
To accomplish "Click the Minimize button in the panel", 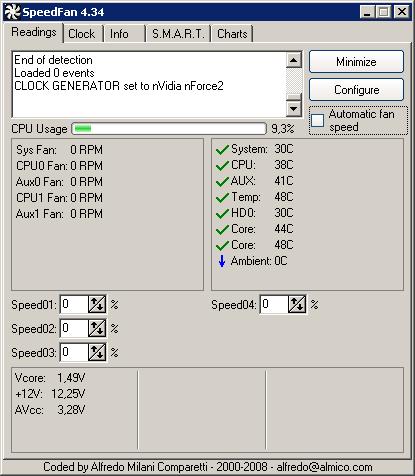I will tap(356, 62).
